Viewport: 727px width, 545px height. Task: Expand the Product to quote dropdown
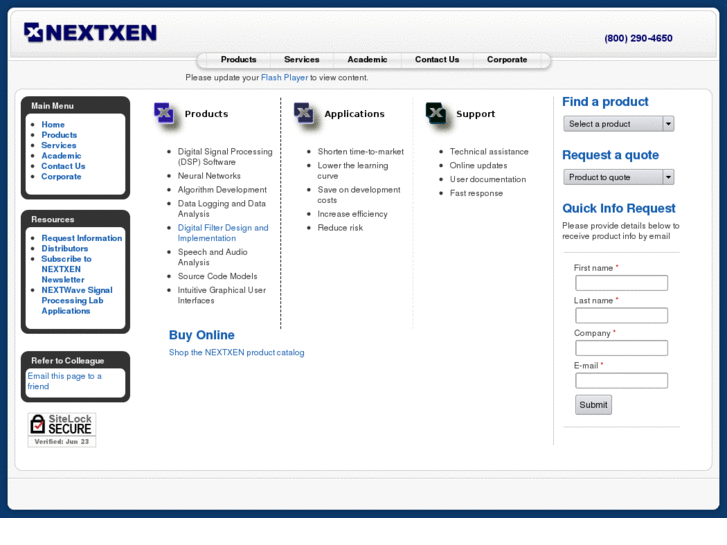[x=619, y=177]
